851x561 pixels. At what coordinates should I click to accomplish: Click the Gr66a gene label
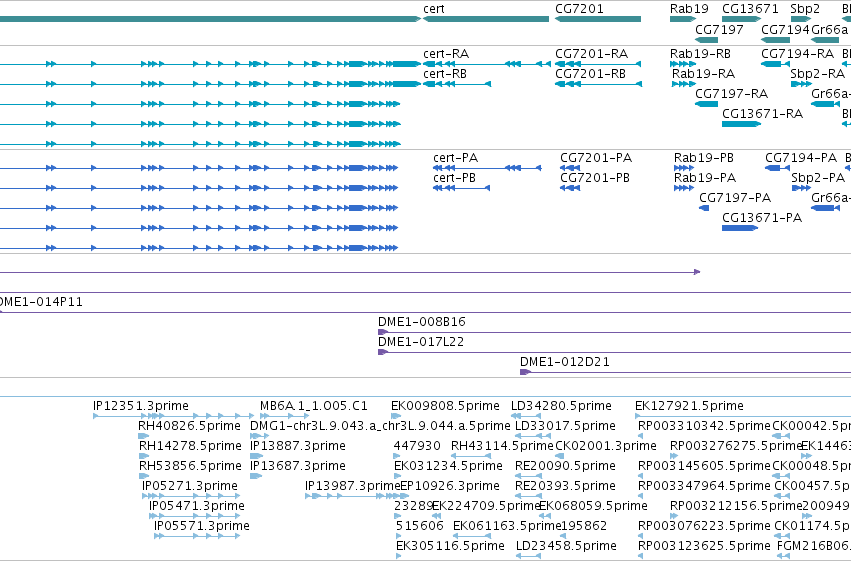click(x=829, y=29)
